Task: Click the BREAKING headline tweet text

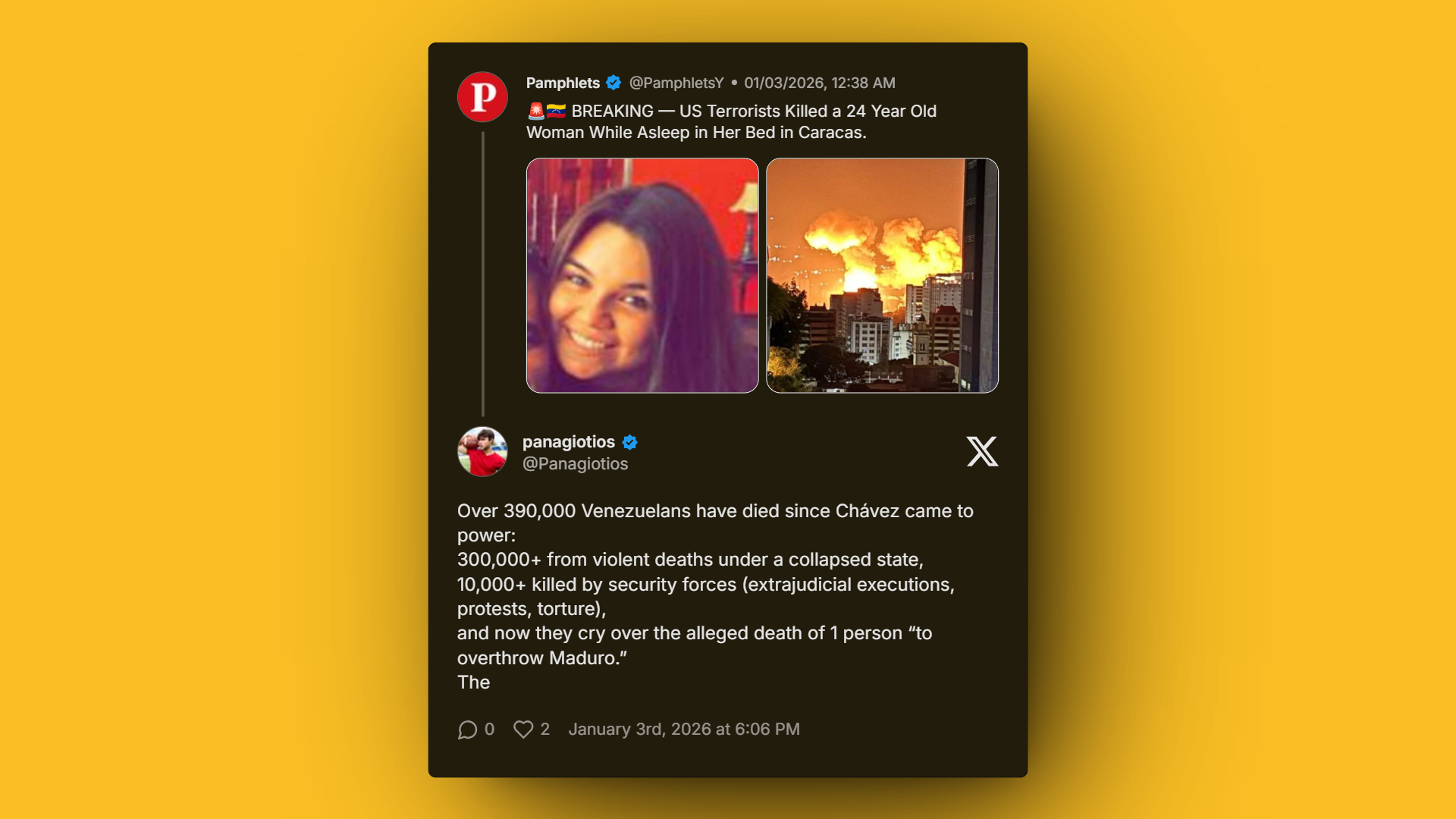Action: (732, 122)
